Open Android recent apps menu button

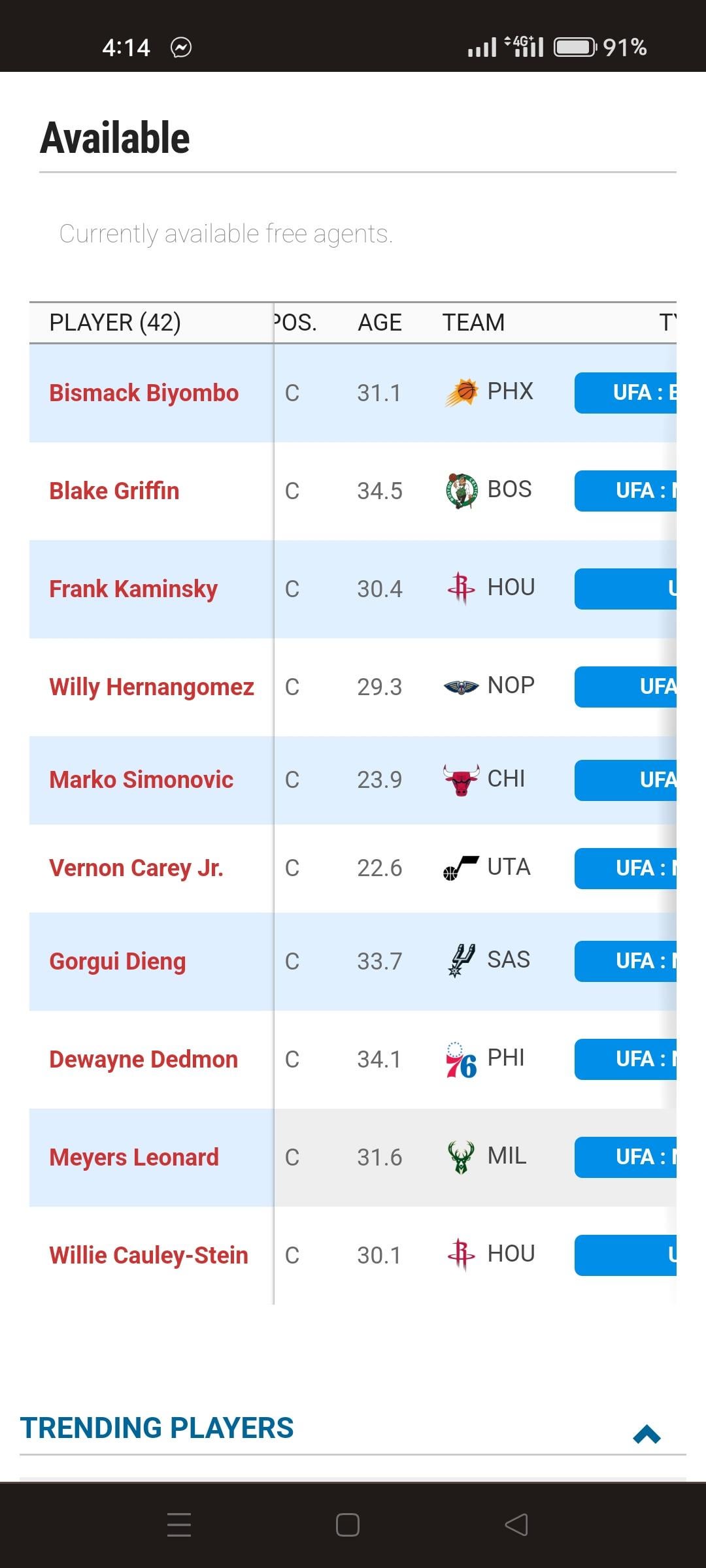pos(178,1525)
